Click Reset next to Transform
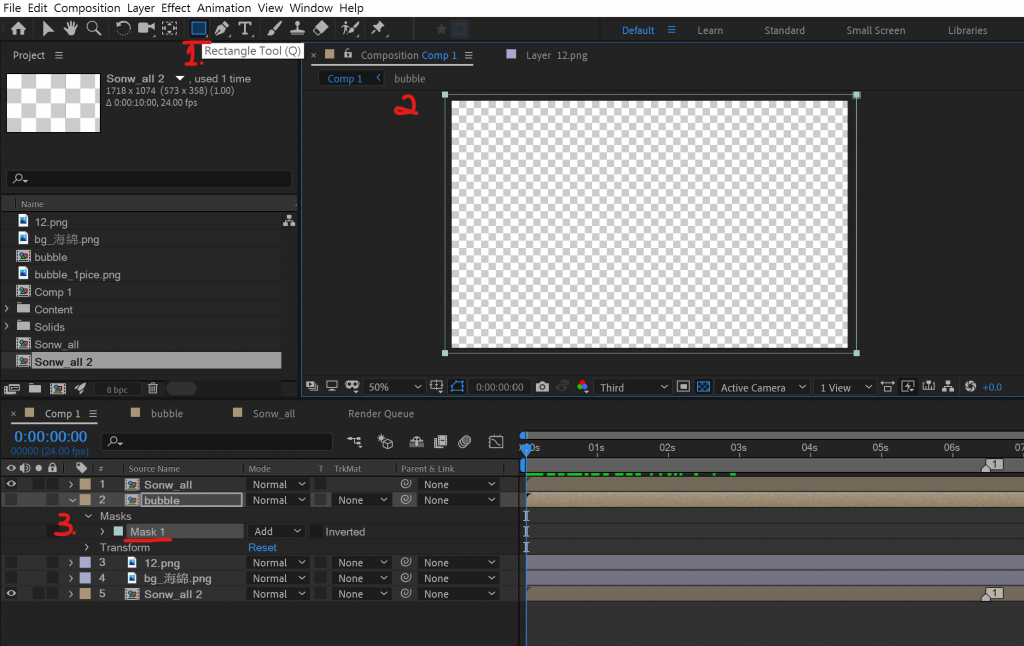The height and width of the screenshot is (646, 1024). (x=262, y=548)
